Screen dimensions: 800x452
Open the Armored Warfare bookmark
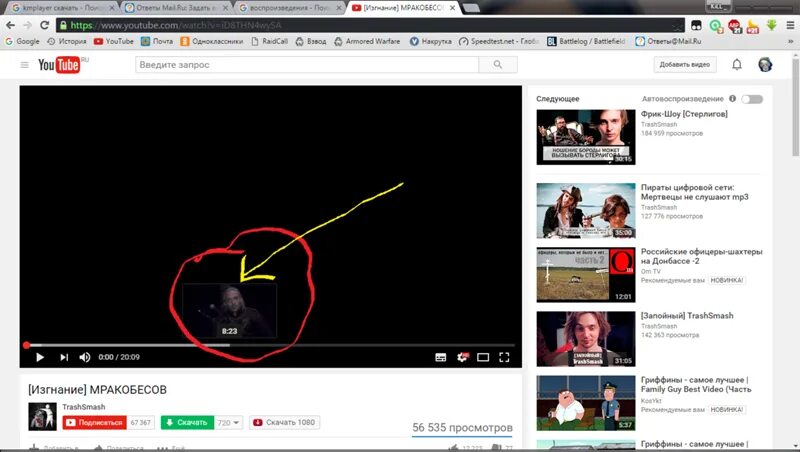[367, 41]
